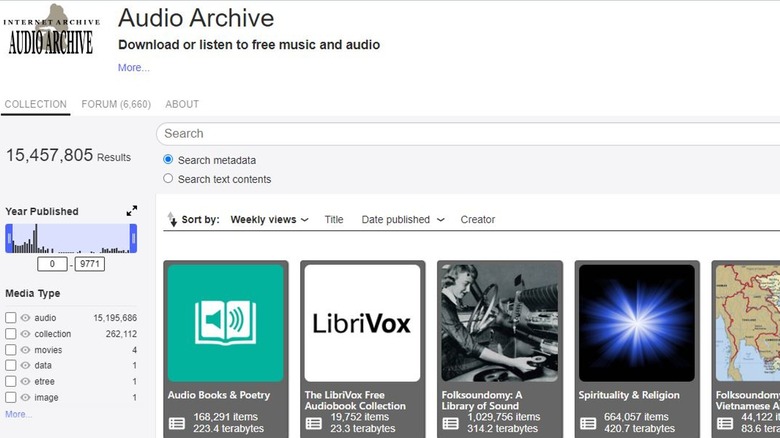Click The LibriVox Free Audiobook Collection title
Image resolution: width=780 pixels, height=438 pixels.
tap(355, 400)
